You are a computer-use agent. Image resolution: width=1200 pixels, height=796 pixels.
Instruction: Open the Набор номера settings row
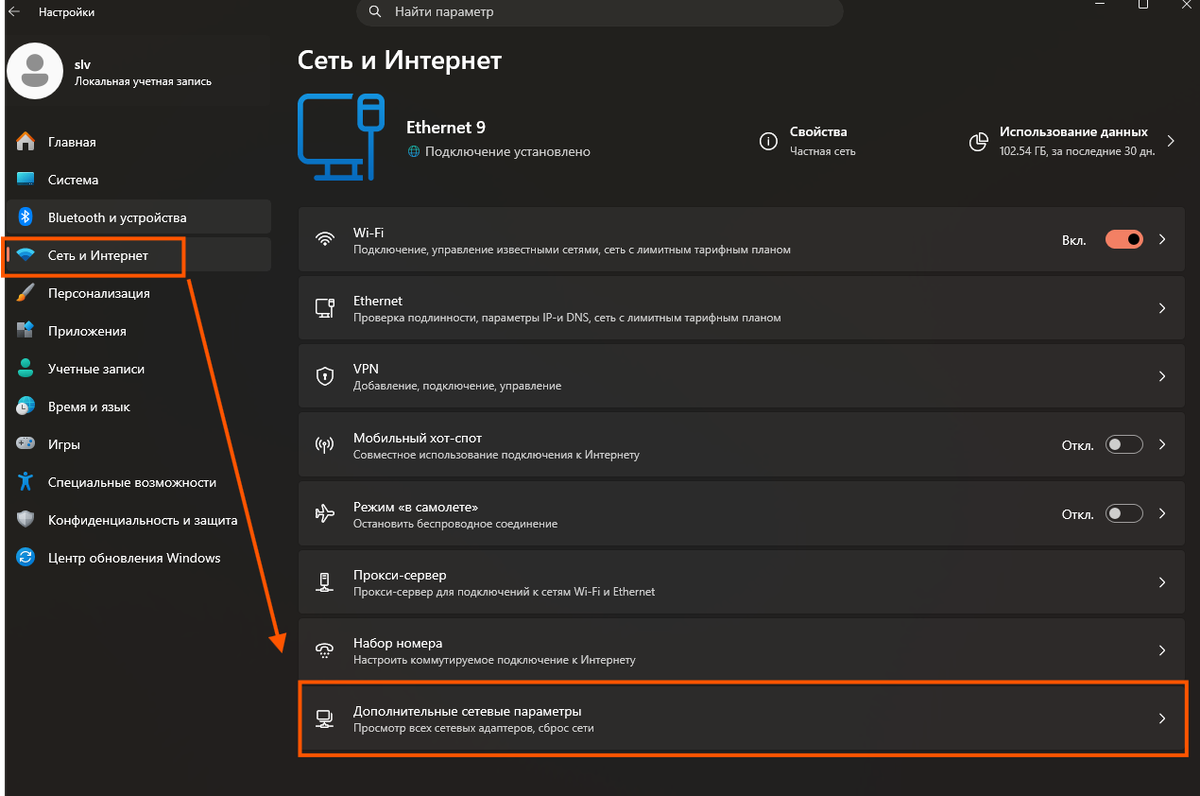[743, 650]
